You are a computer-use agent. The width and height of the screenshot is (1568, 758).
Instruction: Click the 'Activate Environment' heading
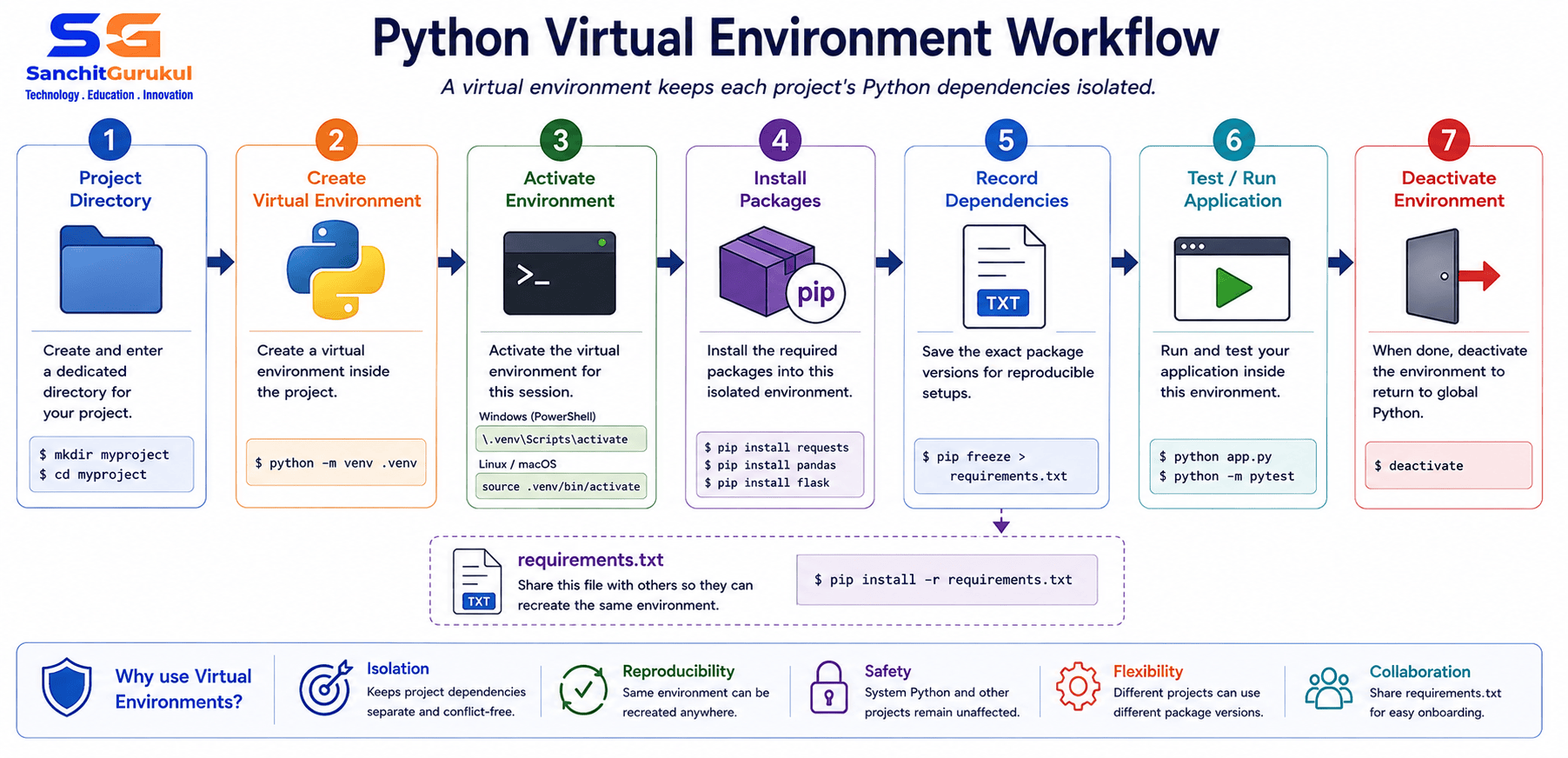point(560,189)
